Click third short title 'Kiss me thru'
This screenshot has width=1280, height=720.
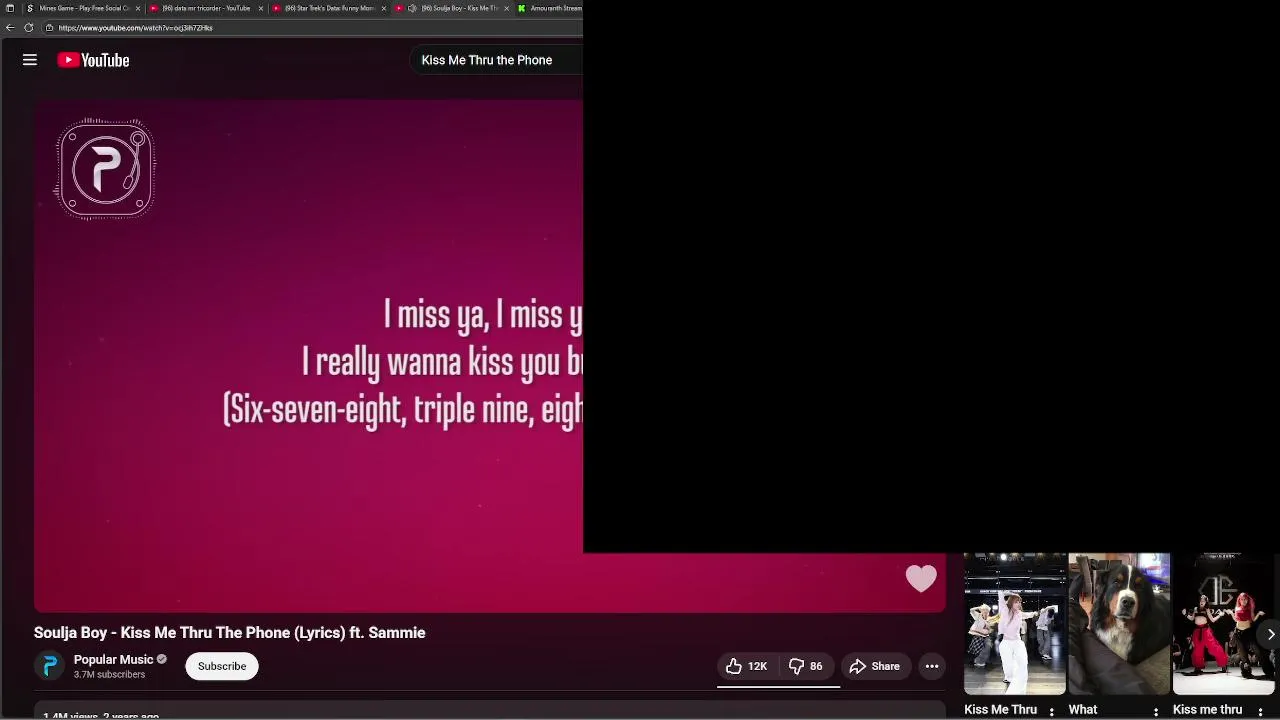1207,709
